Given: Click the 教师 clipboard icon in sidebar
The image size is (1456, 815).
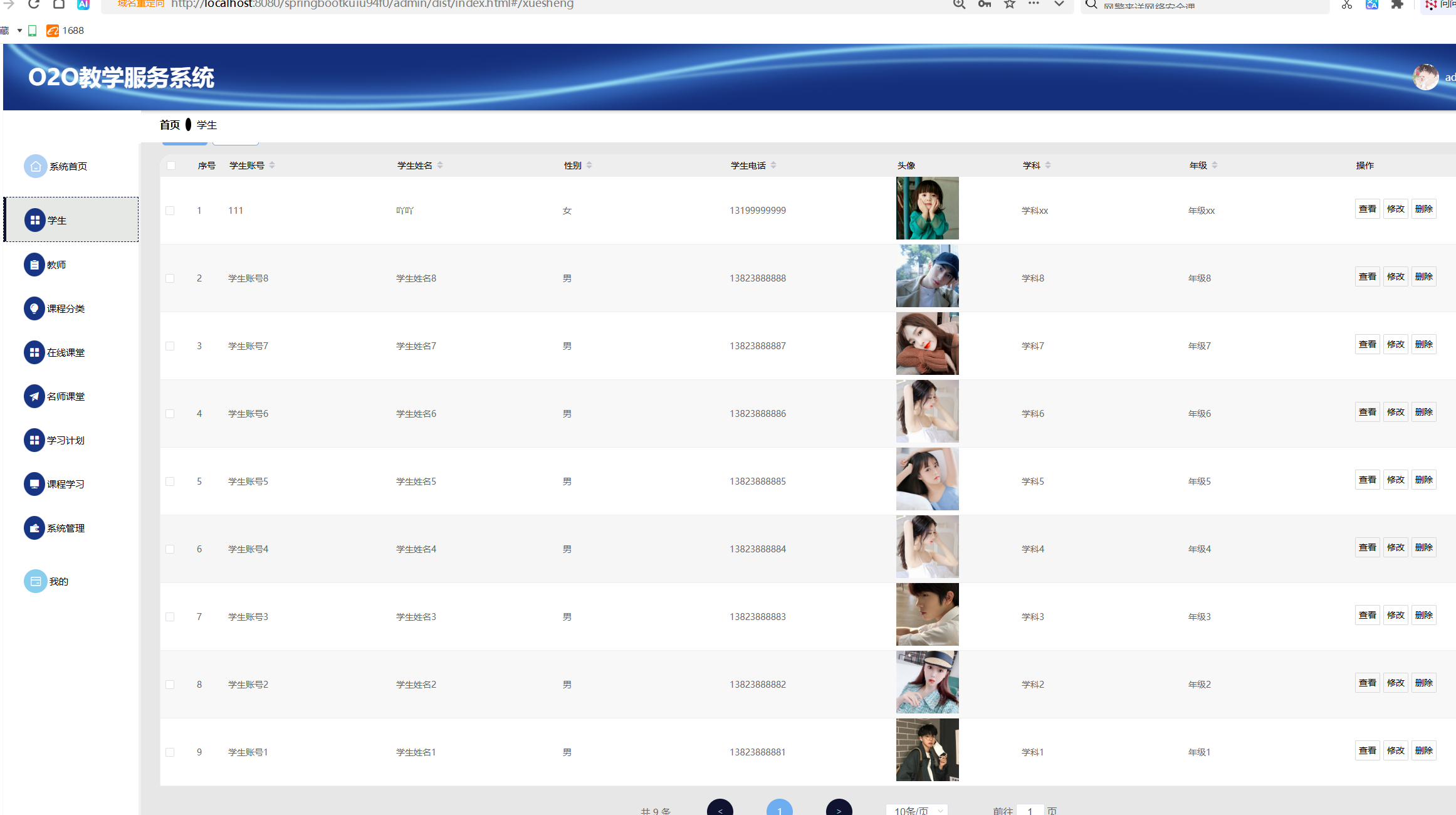Looking at the screenshot, I should click(x=34, y=265).
